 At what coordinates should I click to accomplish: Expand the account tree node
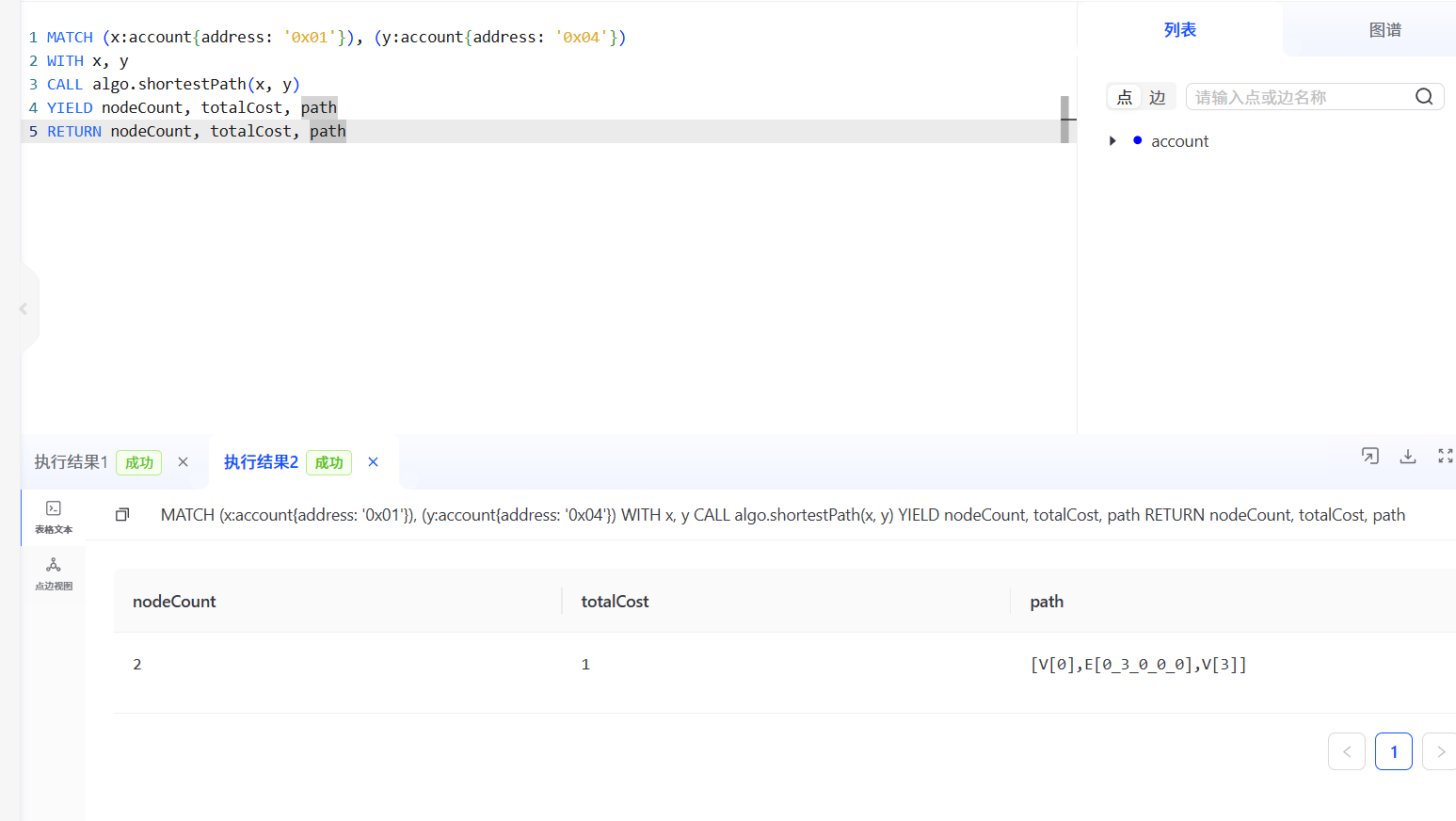pos(1112,141)
